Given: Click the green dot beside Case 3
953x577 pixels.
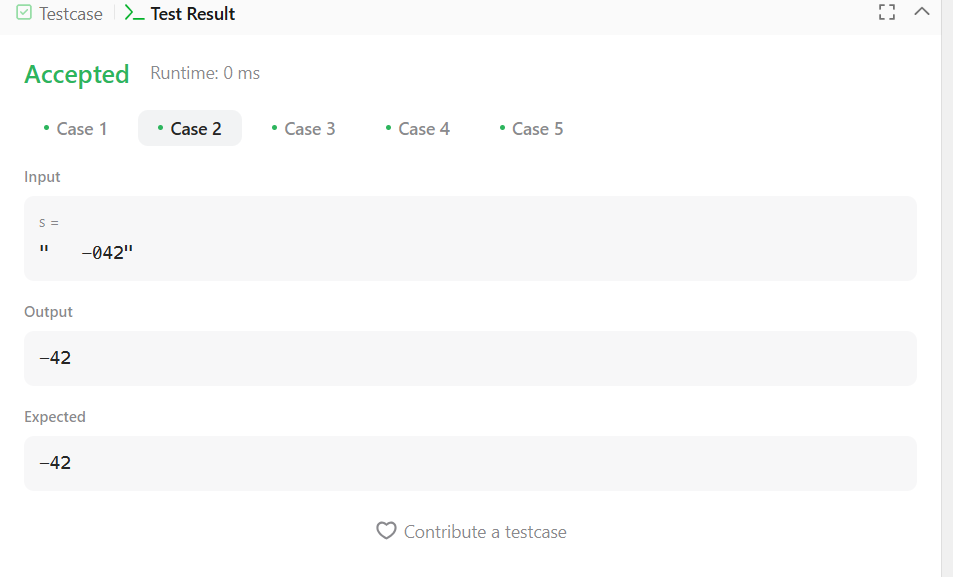Looking at the screenshot, I should coord(274,128).
